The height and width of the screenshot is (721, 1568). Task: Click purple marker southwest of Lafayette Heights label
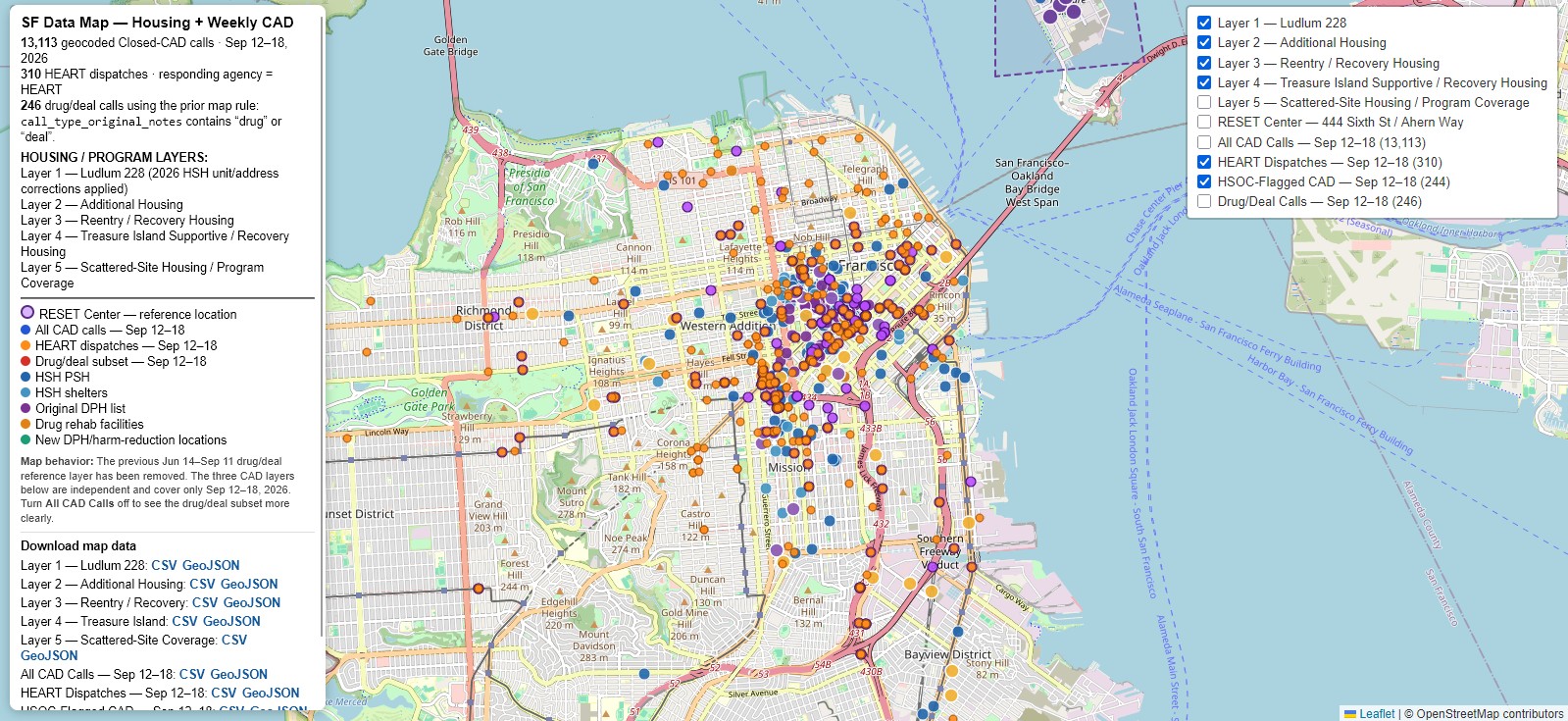coord(709,289)
